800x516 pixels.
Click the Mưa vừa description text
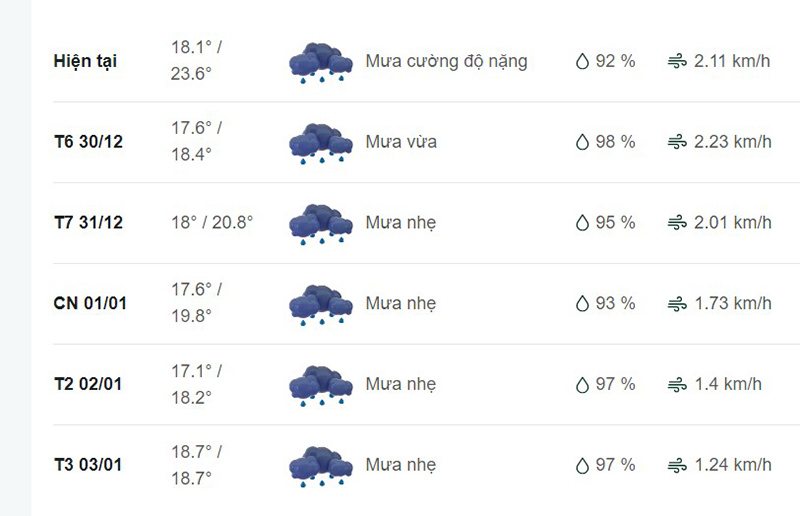401,142
